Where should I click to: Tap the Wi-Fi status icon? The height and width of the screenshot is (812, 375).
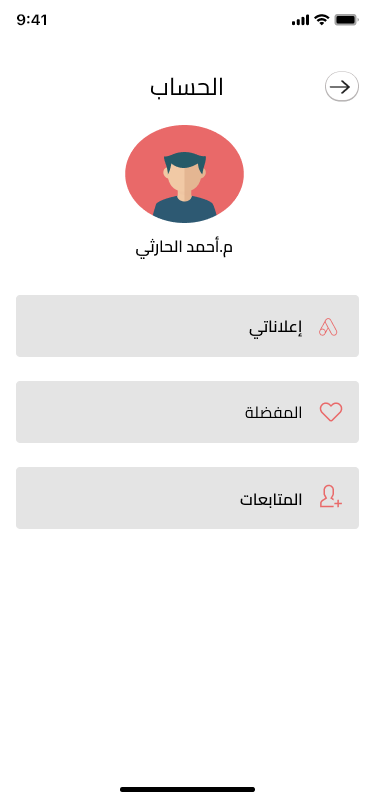[322, 20]
